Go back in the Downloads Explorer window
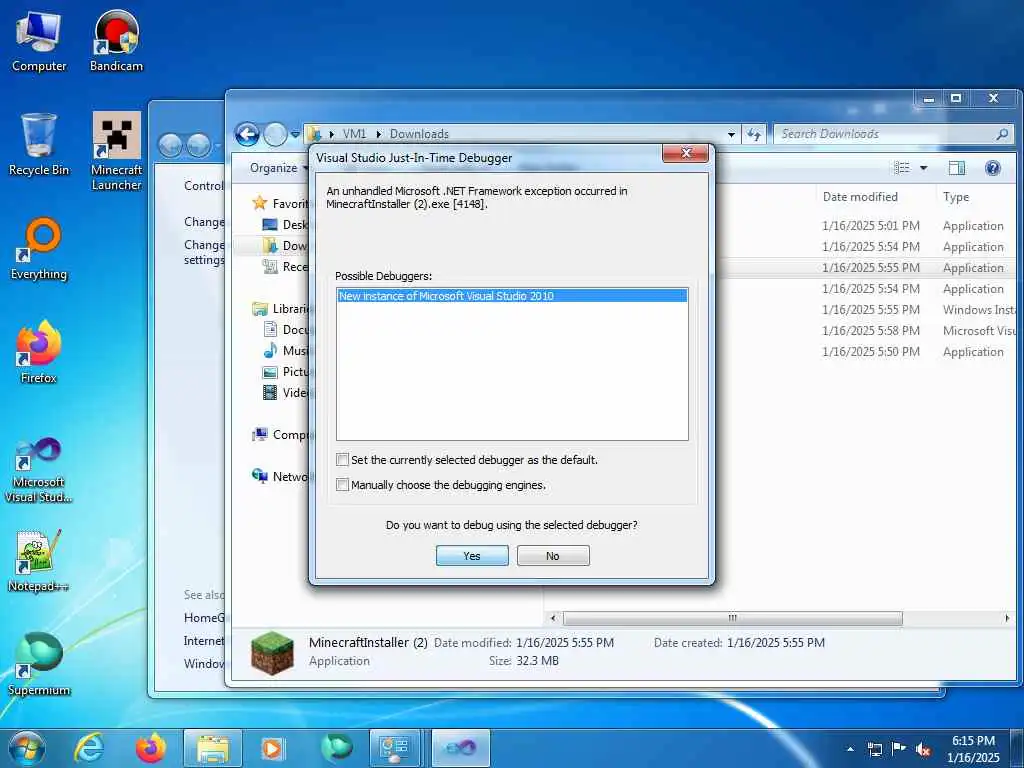This screenshot has width=1024, height=768. [248, 135]
